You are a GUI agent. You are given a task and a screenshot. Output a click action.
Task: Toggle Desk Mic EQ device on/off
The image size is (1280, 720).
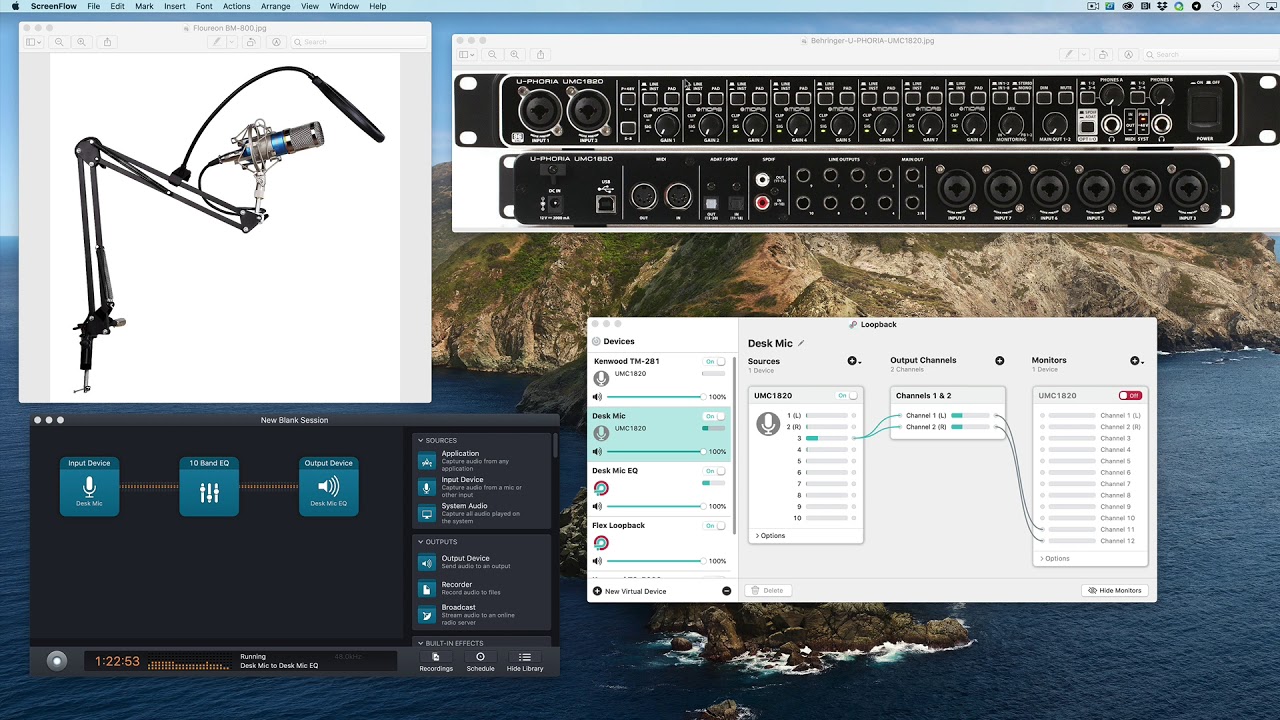pos(716,471)
